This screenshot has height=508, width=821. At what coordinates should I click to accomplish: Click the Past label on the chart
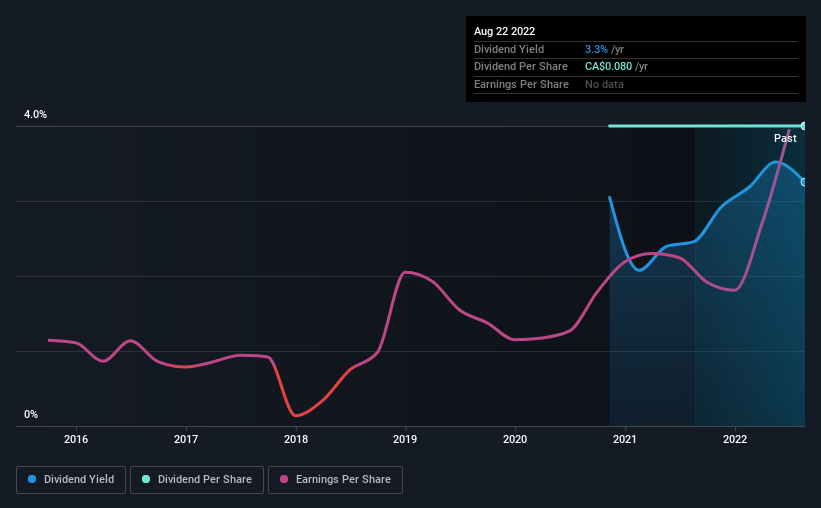(785, 138)
